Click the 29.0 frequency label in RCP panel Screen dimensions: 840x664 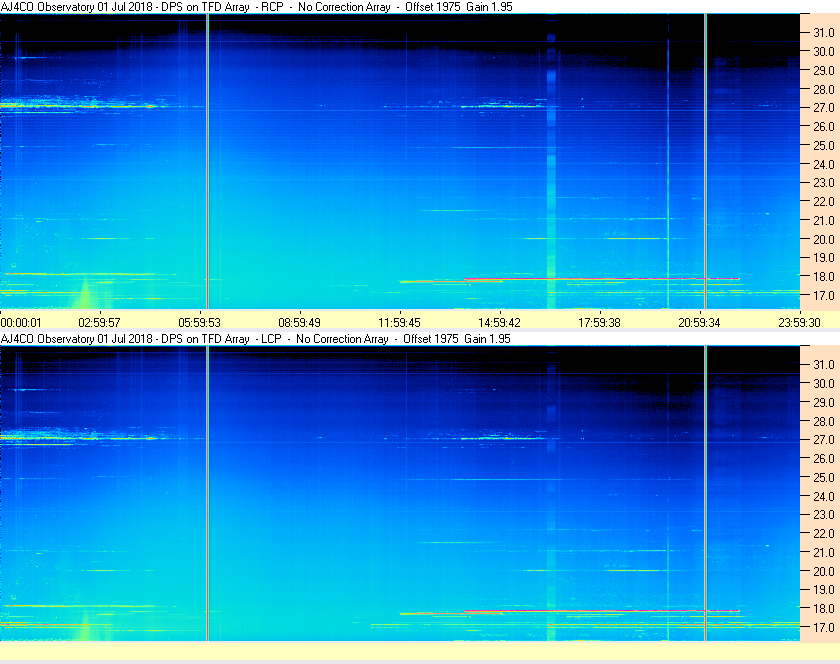(824, 70)
